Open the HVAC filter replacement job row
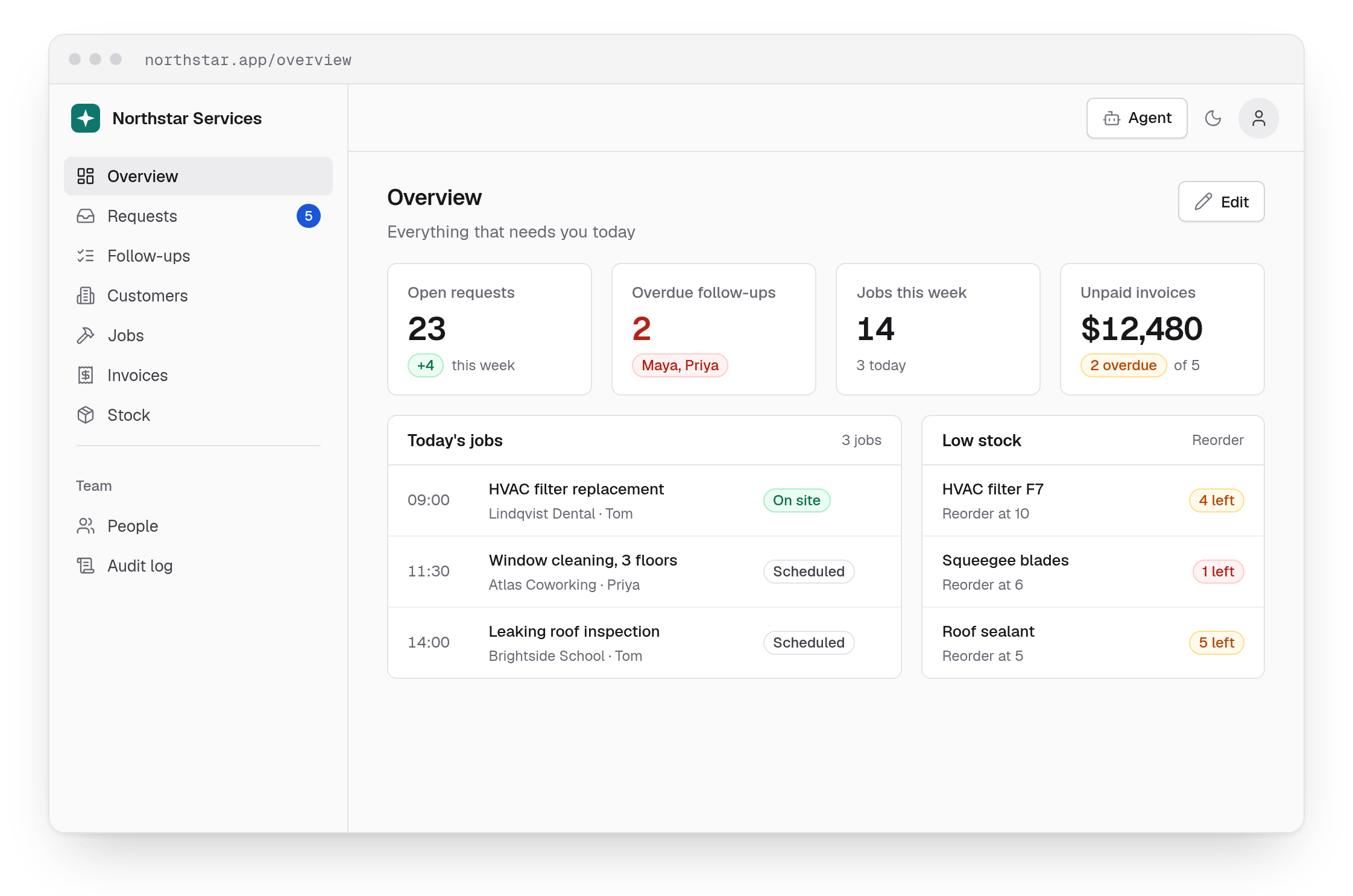Viewport: 1353px width, 896px height. pyautogui.click(x=645, y=500)
